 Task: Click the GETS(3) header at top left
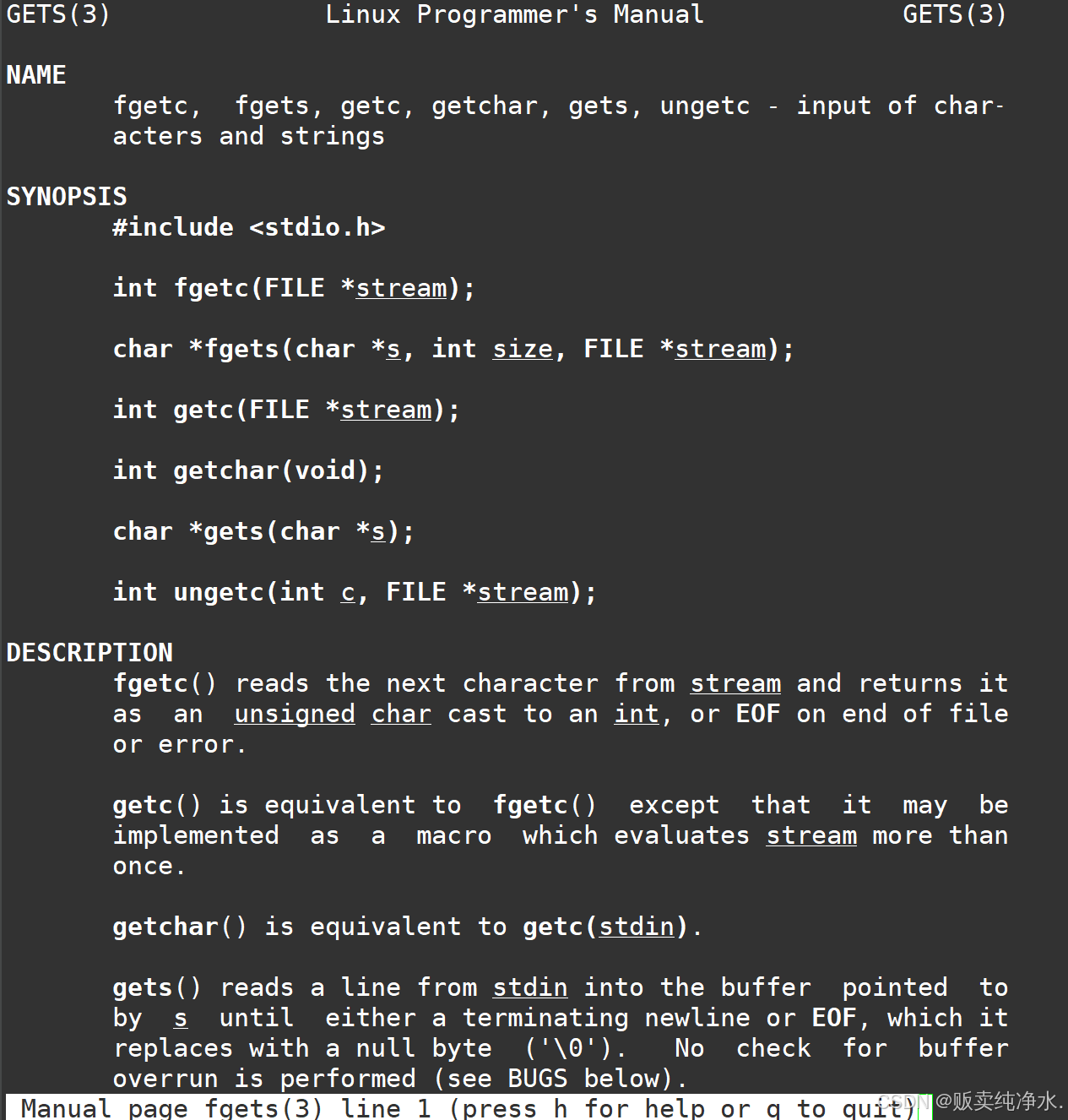[58, 14]
